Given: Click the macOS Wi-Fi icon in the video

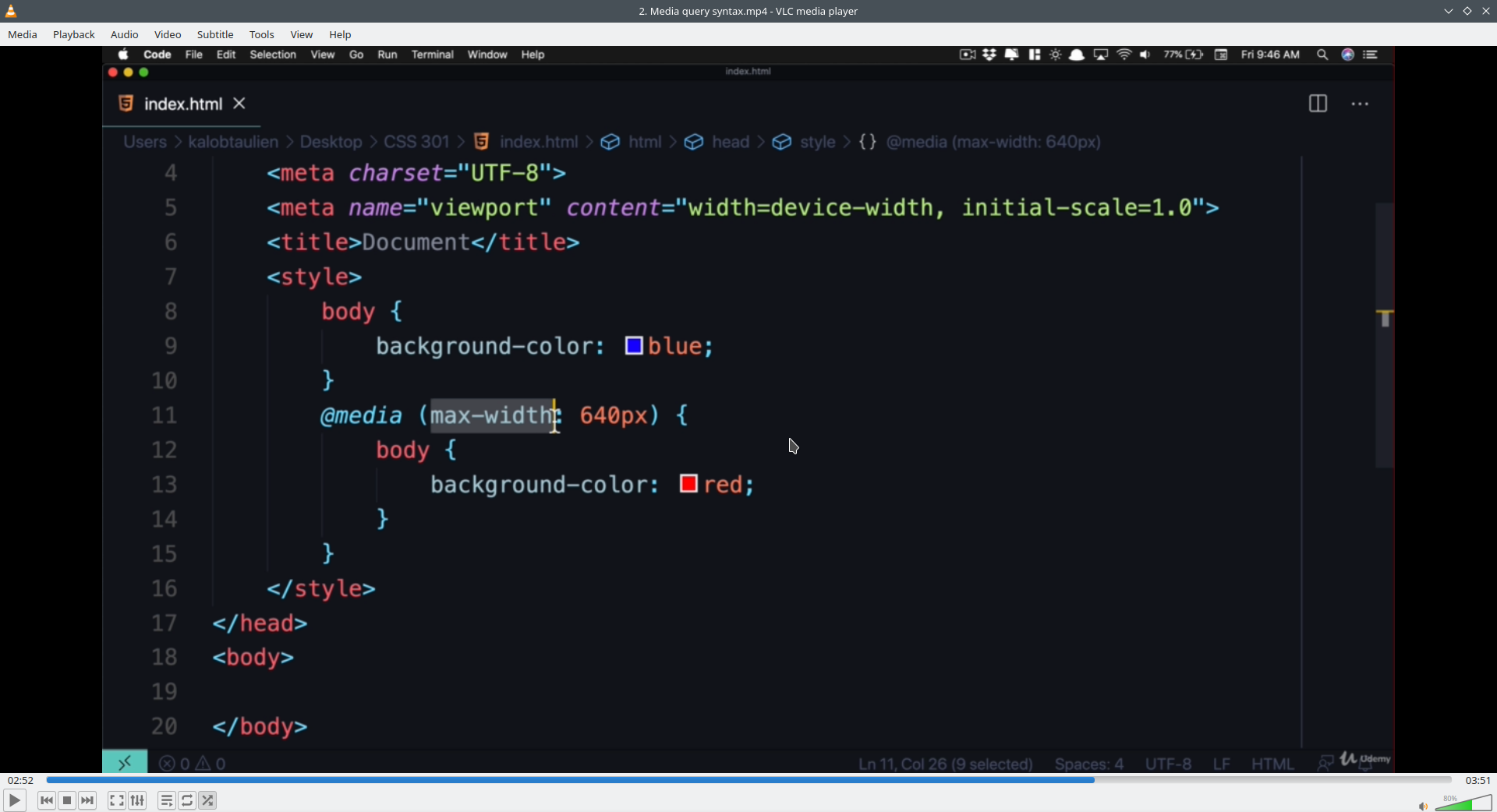Looking at the screenshot, I should click(1124, 55).
